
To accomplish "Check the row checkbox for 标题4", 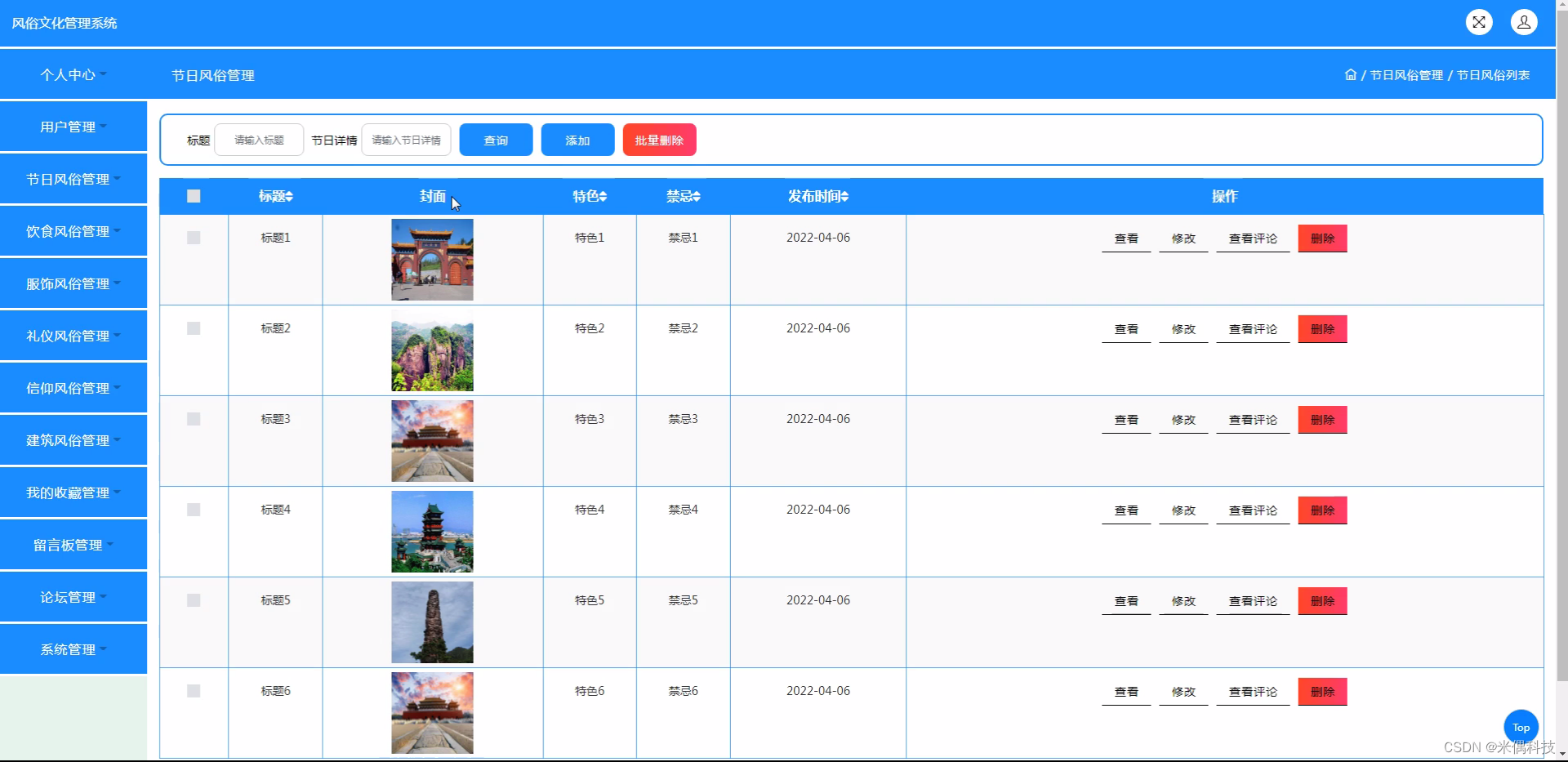I will click(194, 510).
